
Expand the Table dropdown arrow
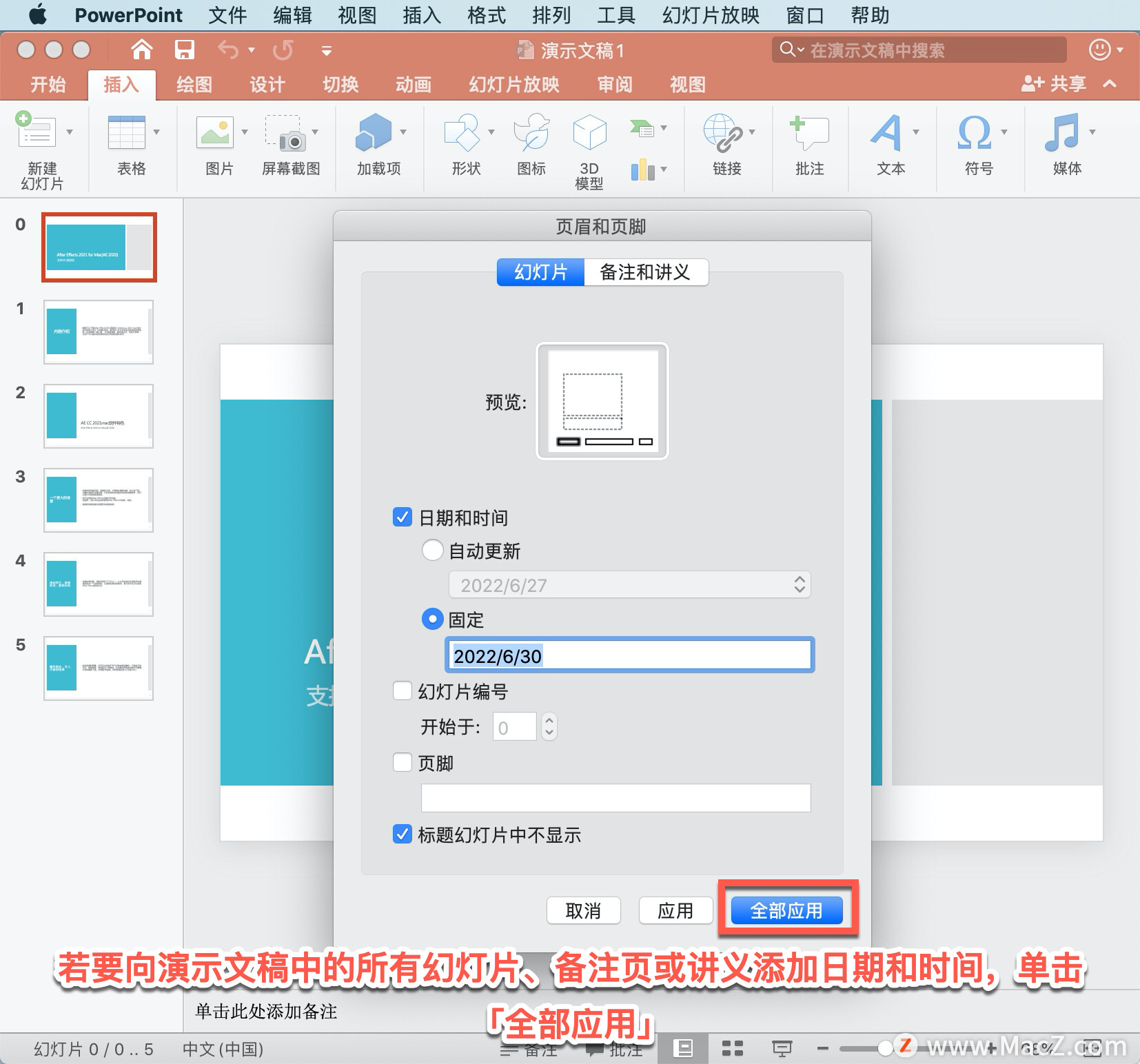pos(156,132)
